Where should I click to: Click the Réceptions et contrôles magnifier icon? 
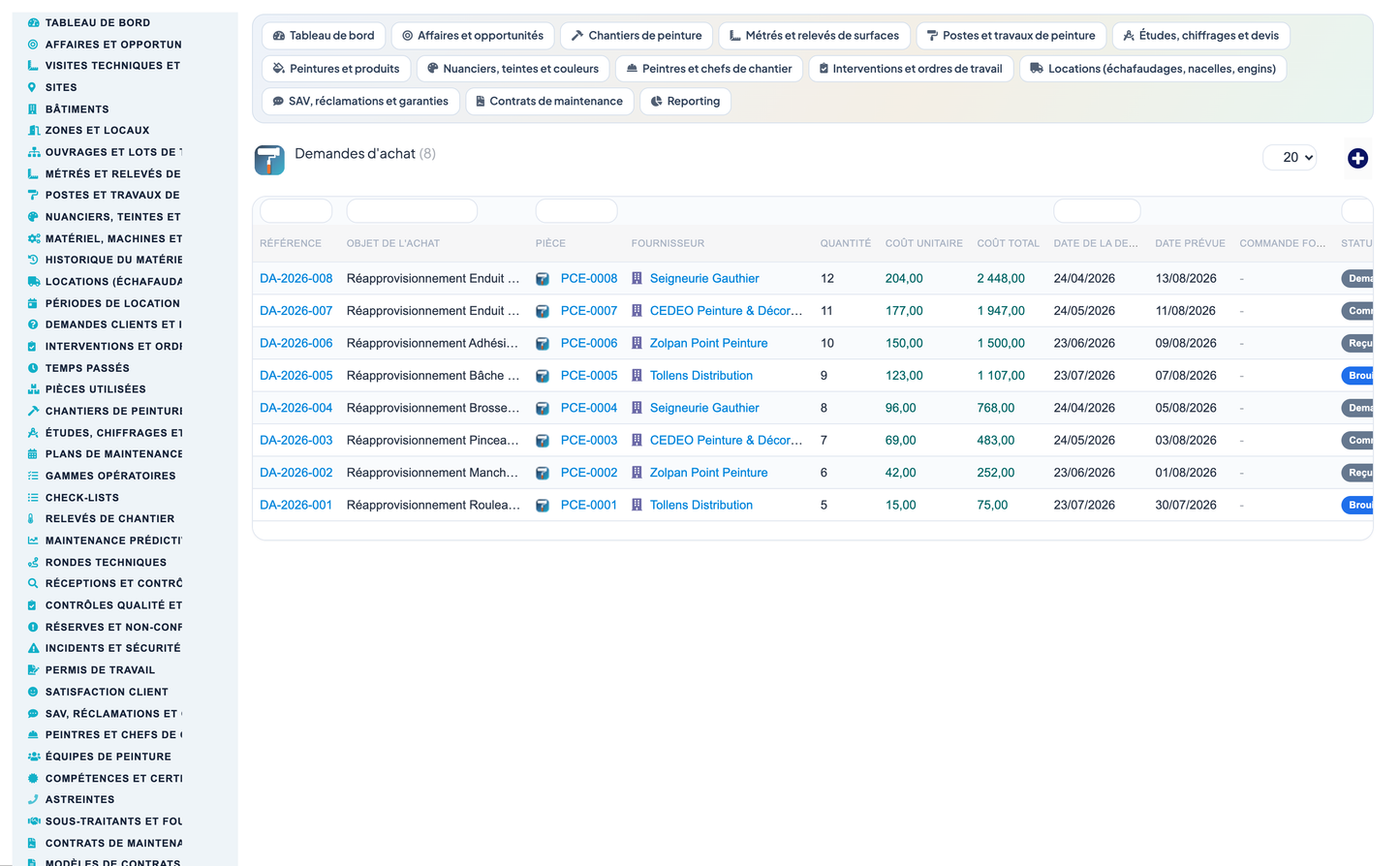pyautogui.click(x=33, y=583)
